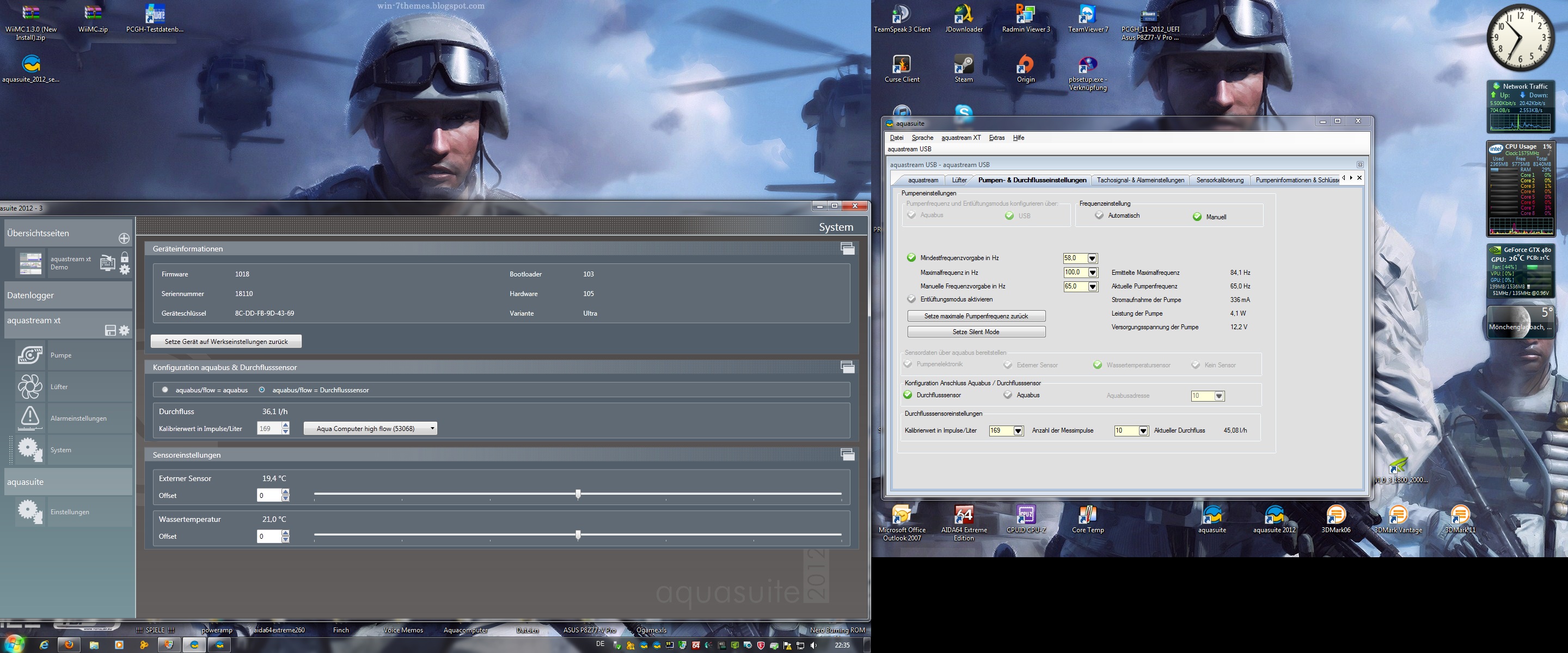Collapse the Geräteinformationen panel with its corner icon
This screenshot has height=653, width=1568.
(847, 248)
